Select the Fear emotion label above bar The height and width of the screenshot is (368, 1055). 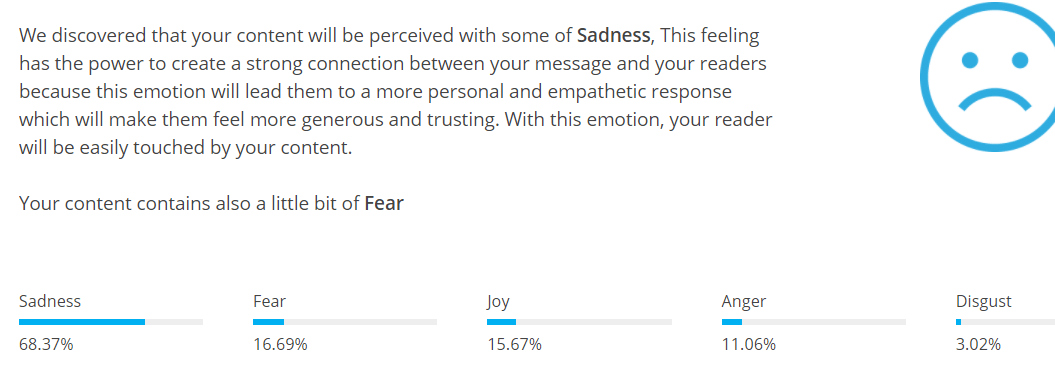[269, 301]
